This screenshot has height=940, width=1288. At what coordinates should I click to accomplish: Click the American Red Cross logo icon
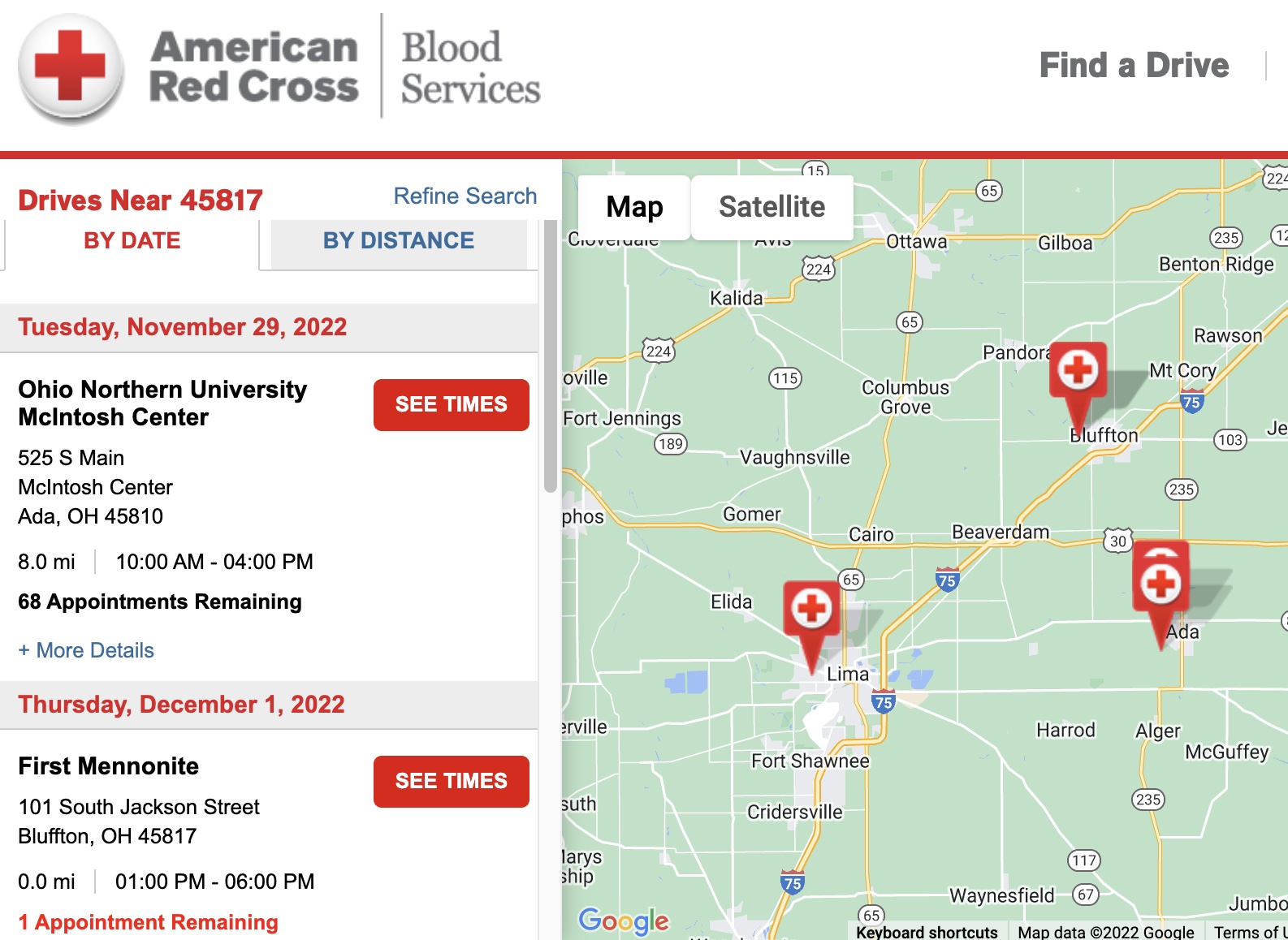tap(71, 68)
